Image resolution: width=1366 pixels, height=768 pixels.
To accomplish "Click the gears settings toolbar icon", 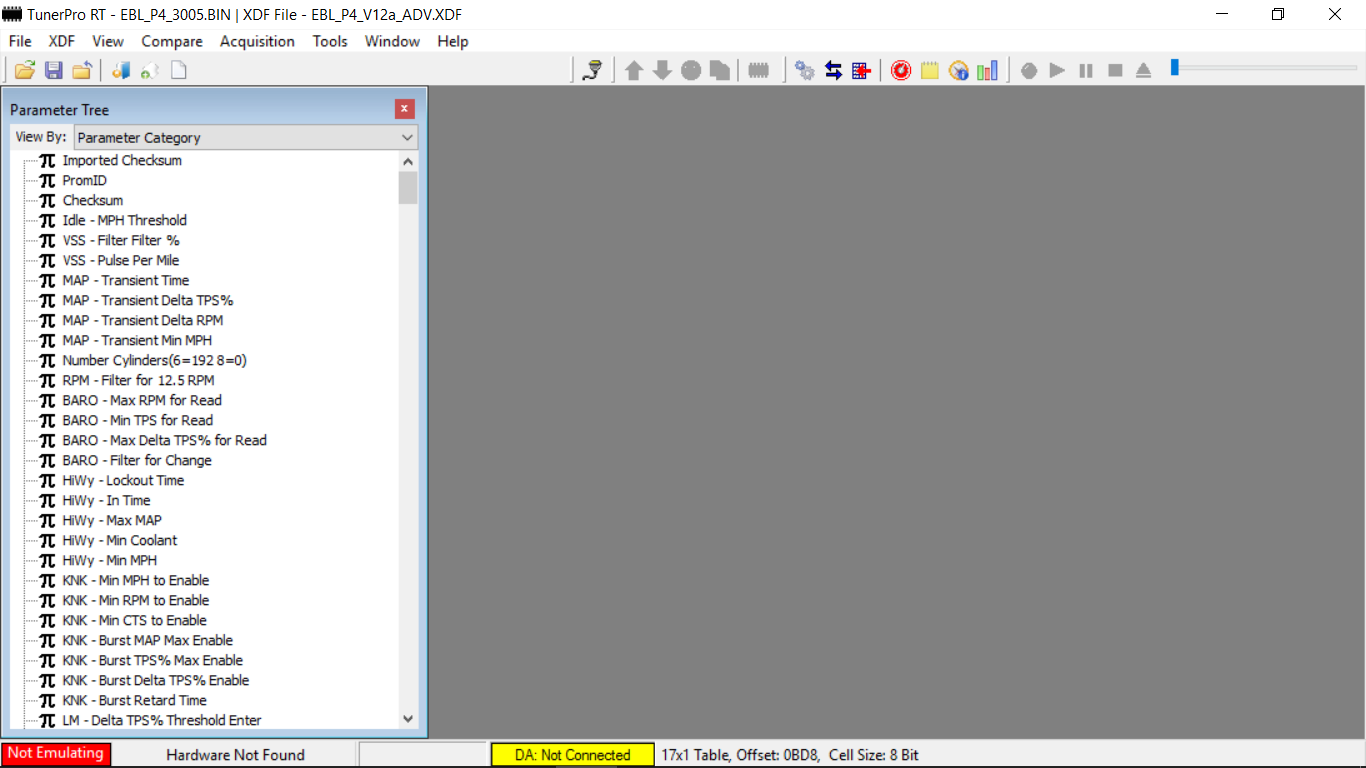I will (804, 70).
